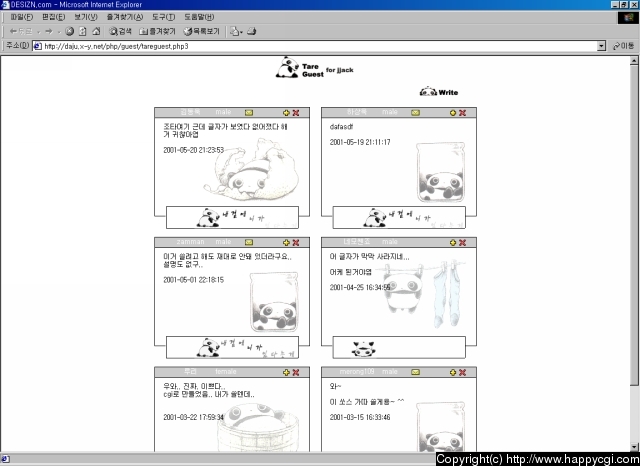Open the 즐겨찾기 favorites toolbar button

(x=157, y=31)
